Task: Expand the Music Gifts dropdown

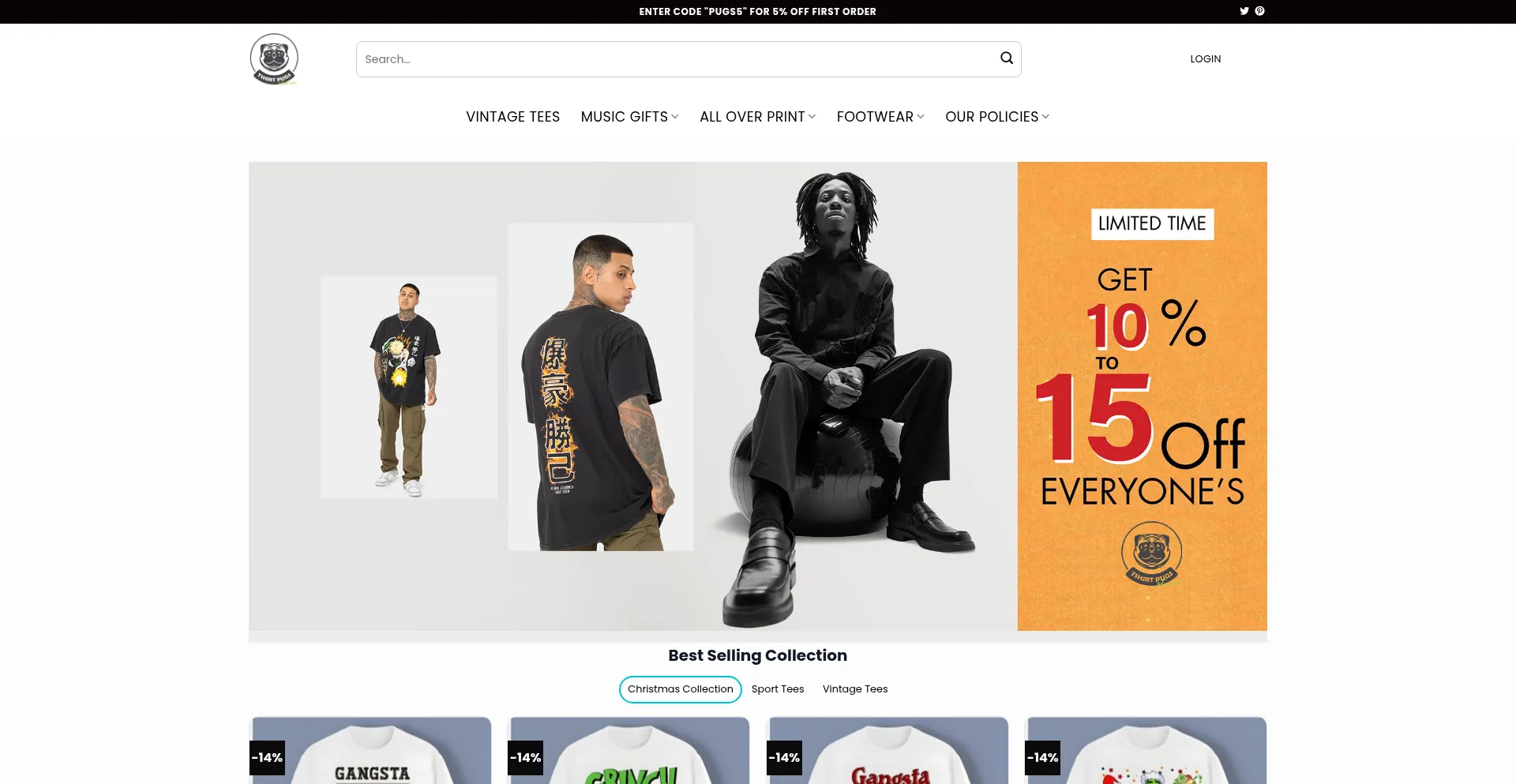Action: 629,117
